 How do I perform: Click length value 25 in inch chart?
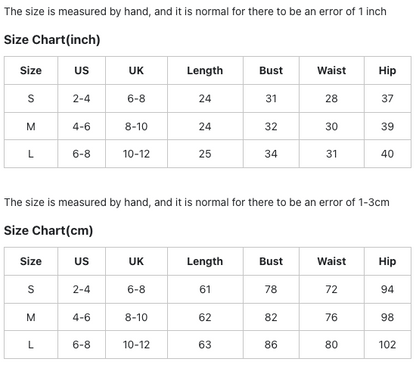pos(205,154)
